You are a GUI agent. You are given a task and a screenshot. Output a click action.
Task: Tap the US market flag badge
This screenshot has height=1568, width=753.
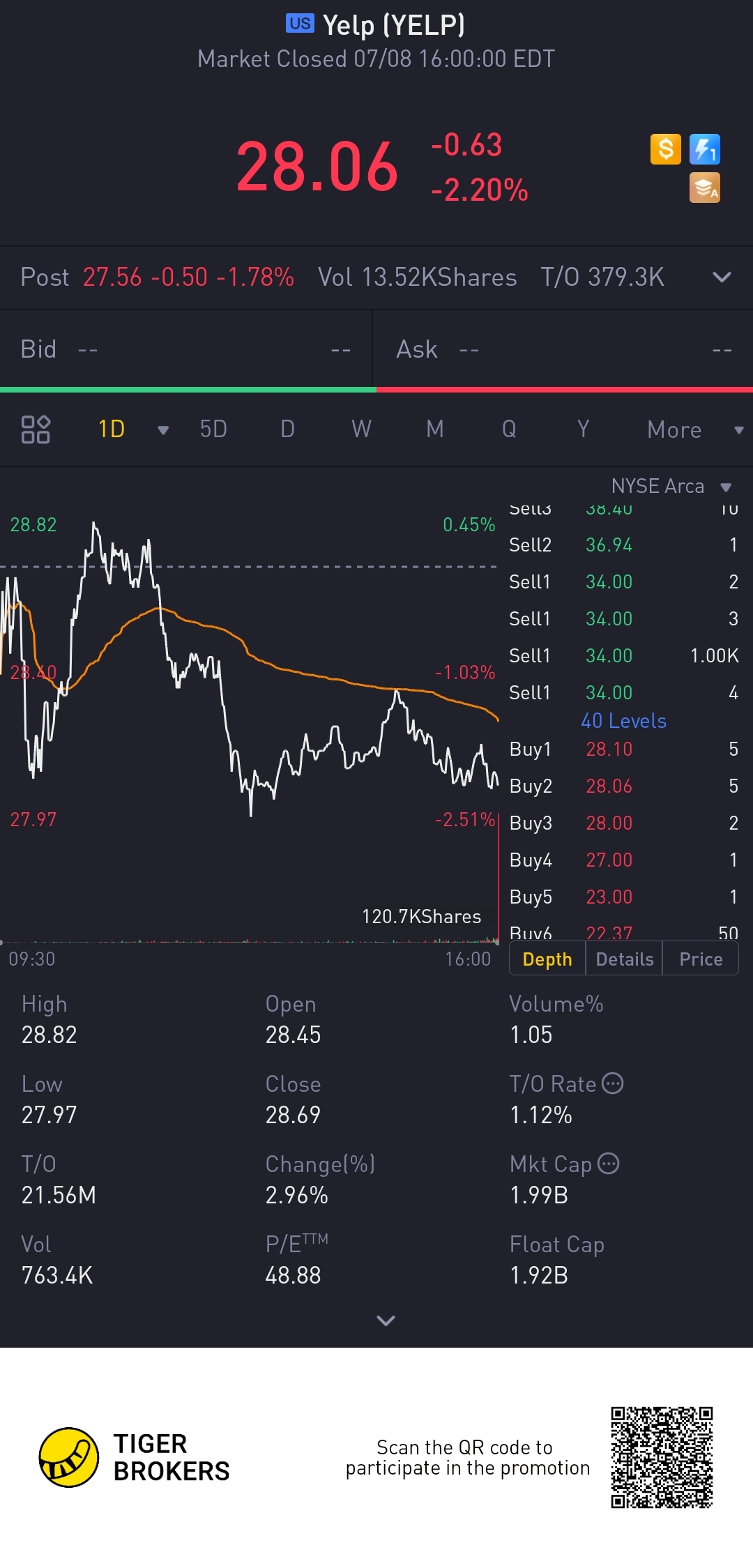point(300,24)
